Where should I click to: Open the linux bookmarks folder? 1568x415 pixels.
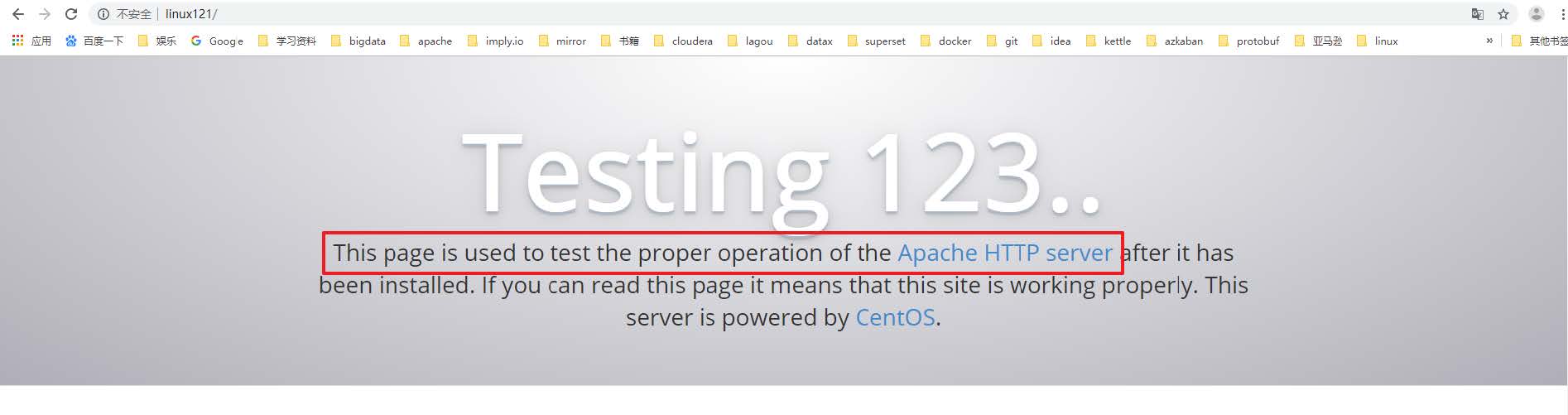pos(1378,41)
